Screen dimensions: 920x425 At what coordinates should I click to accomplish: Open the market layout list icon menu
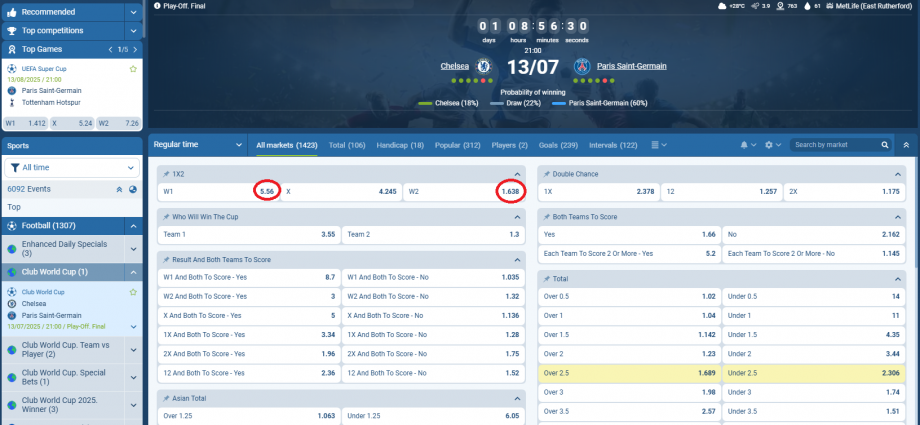coord(659,145)
